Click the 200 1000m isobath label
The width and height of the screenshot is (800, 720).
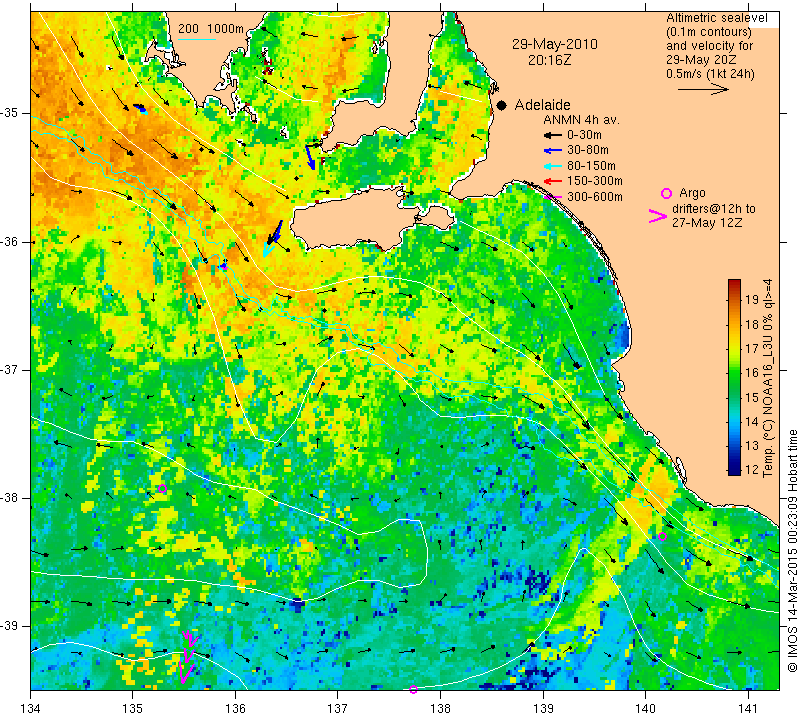click(211, 29)
